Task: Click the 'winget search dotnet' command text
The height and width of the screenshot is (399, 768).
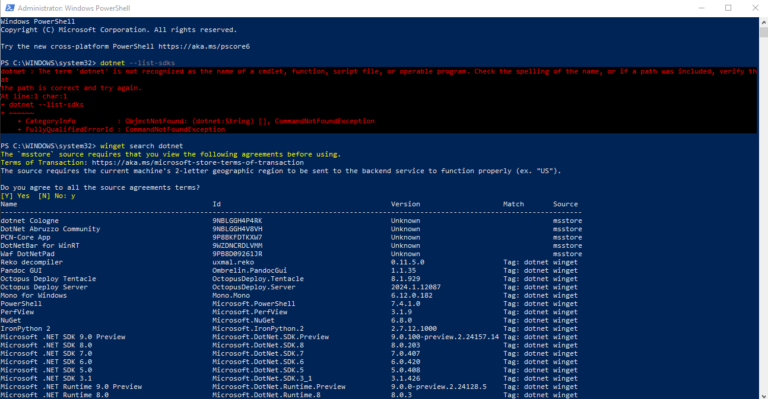Action: [142, 146]
